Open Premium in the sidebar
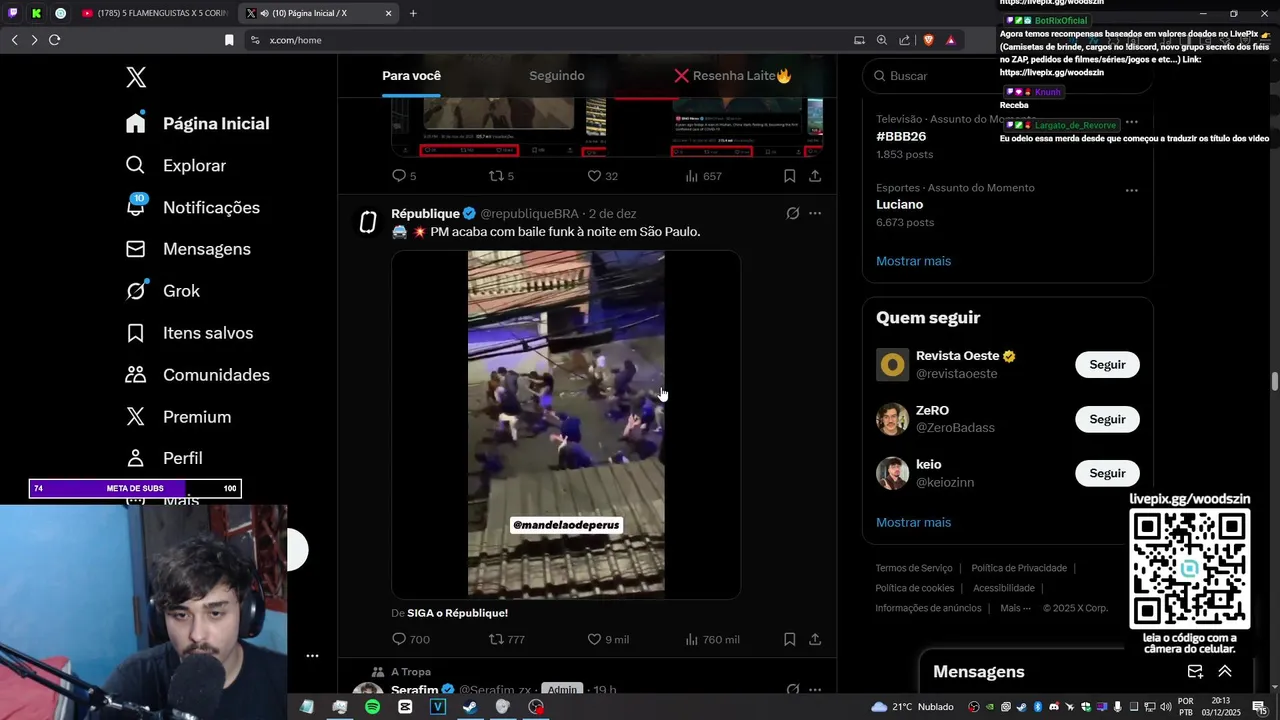1280x720 pixels. [178, 417]
